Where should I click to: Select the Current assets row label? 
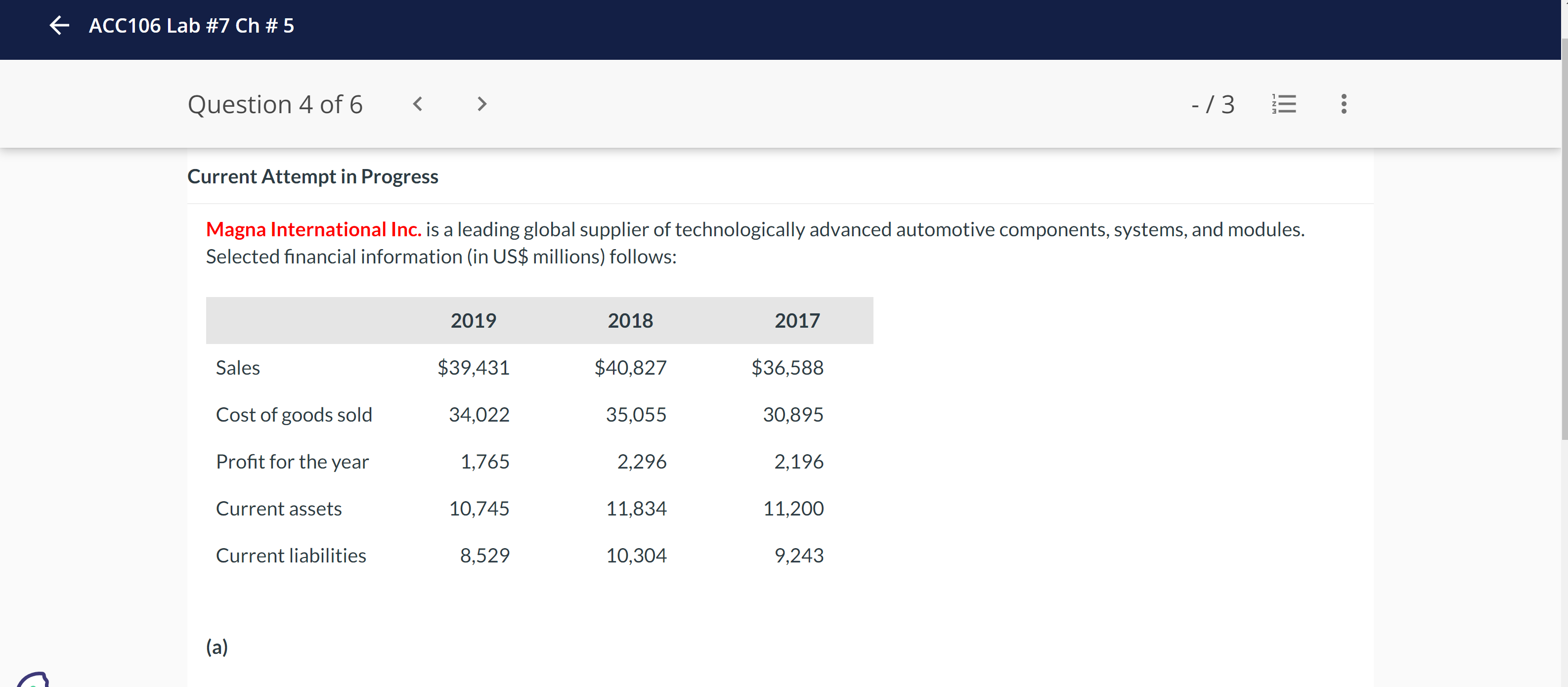tap(279, 509)
